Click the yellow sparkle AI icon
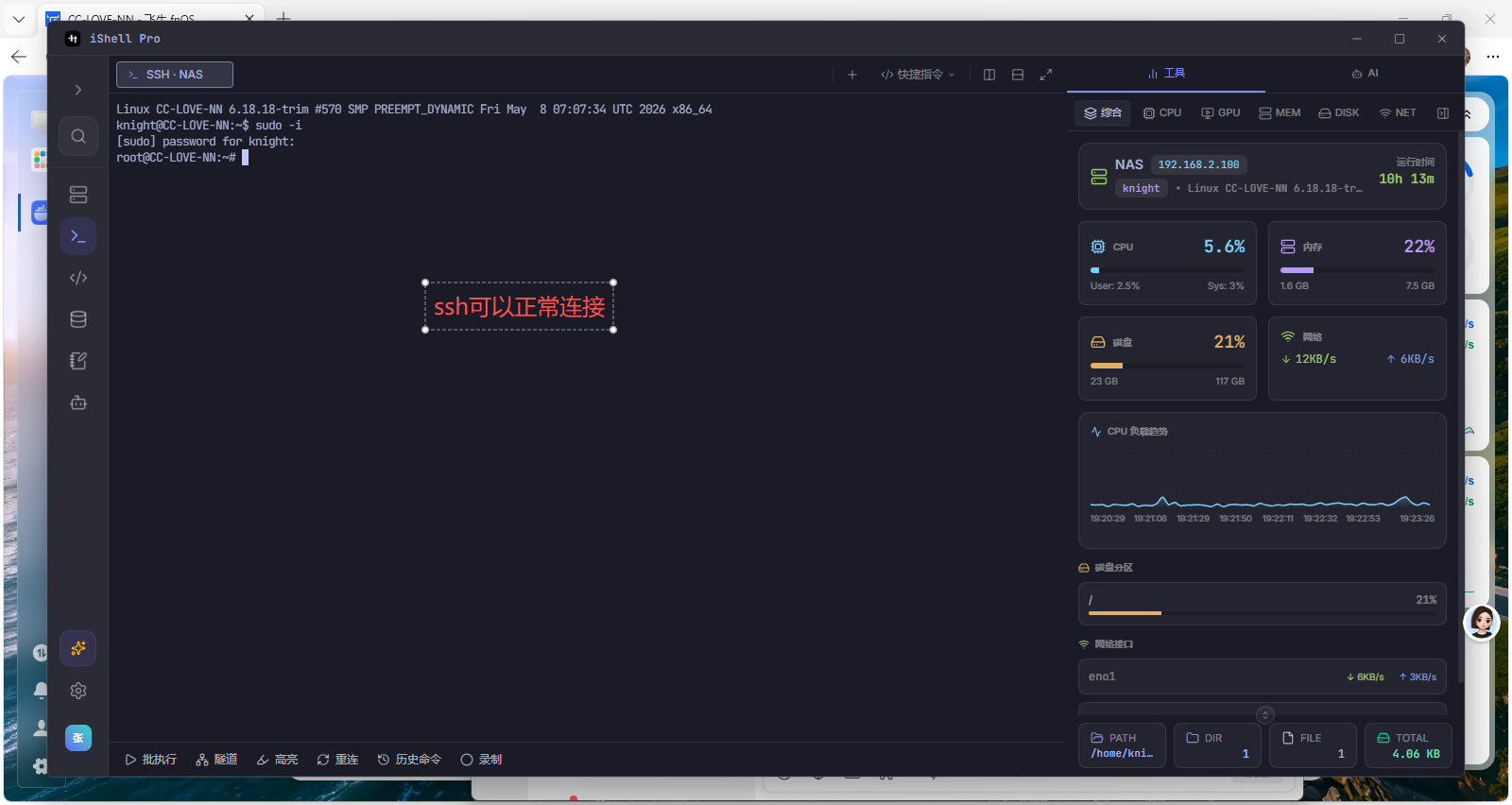 pos(78,648)
